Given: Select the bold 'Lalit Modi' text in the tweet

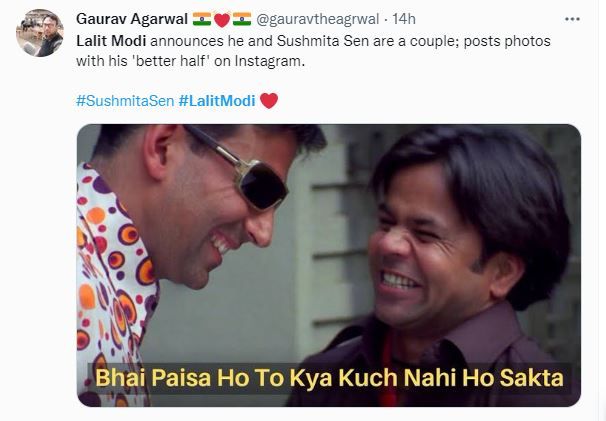Looking at the screenshot, I should (111, 41).
